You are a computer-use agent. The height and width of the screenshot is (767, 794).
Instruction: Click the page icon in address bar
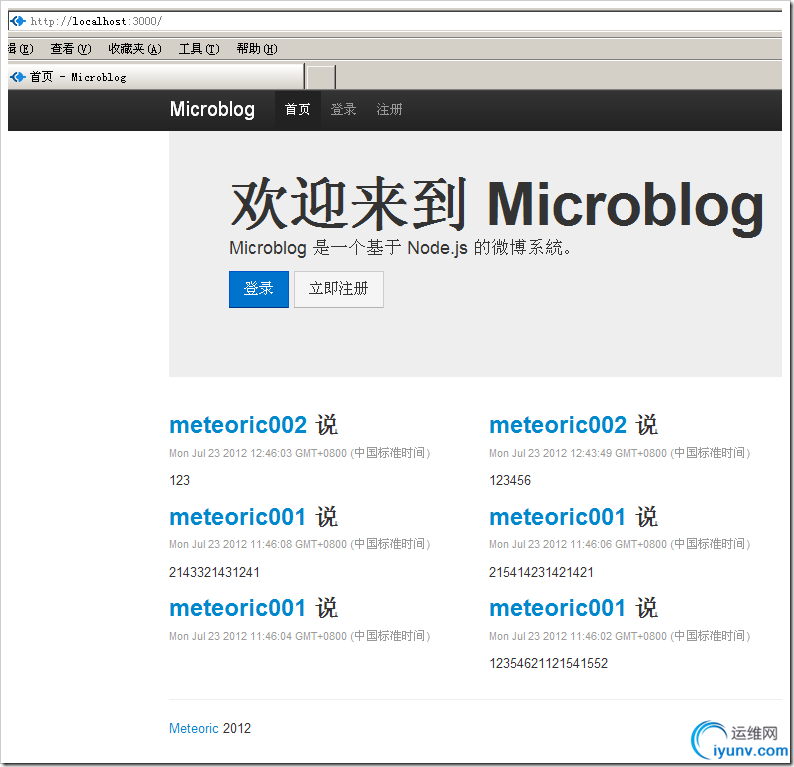point(18,21)
